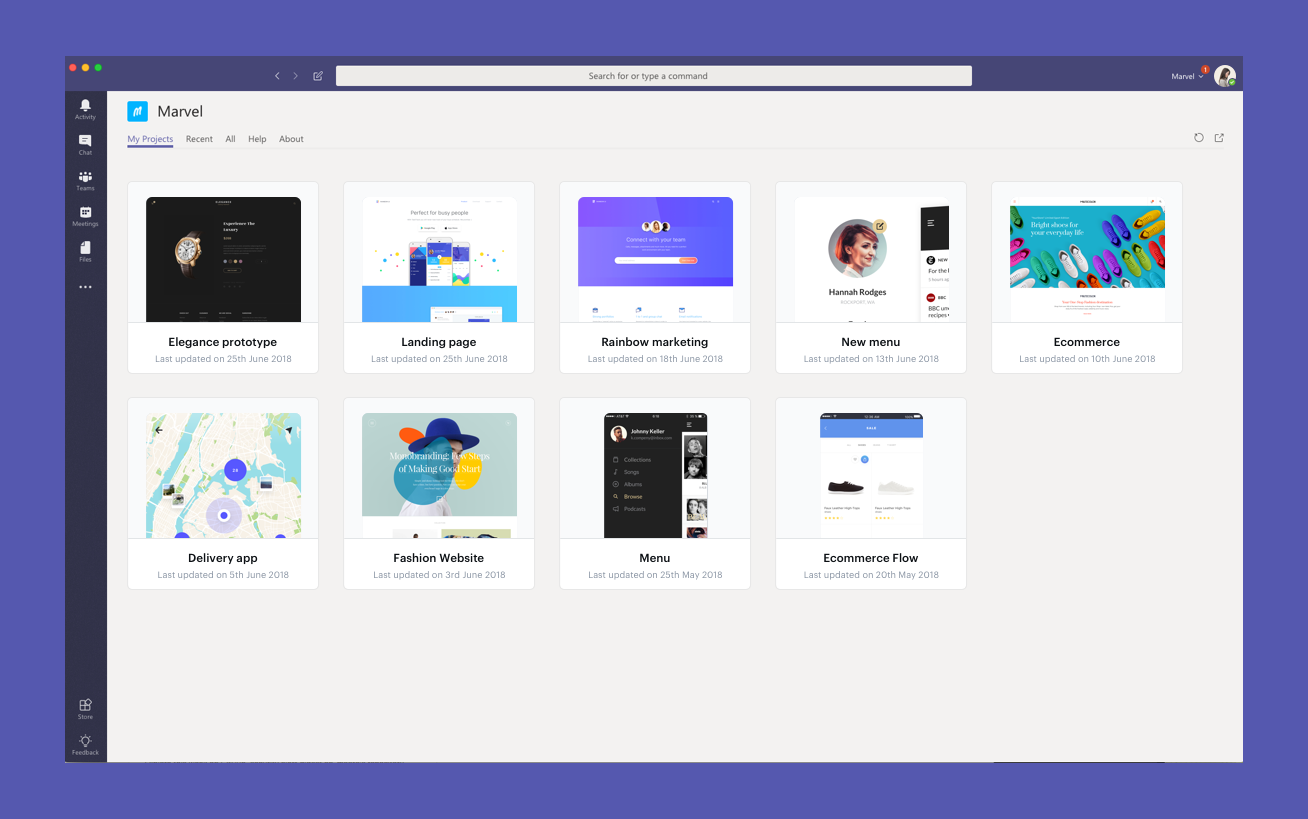Click the back navigation arrow

pyautogui.click(x=277, y=76)
